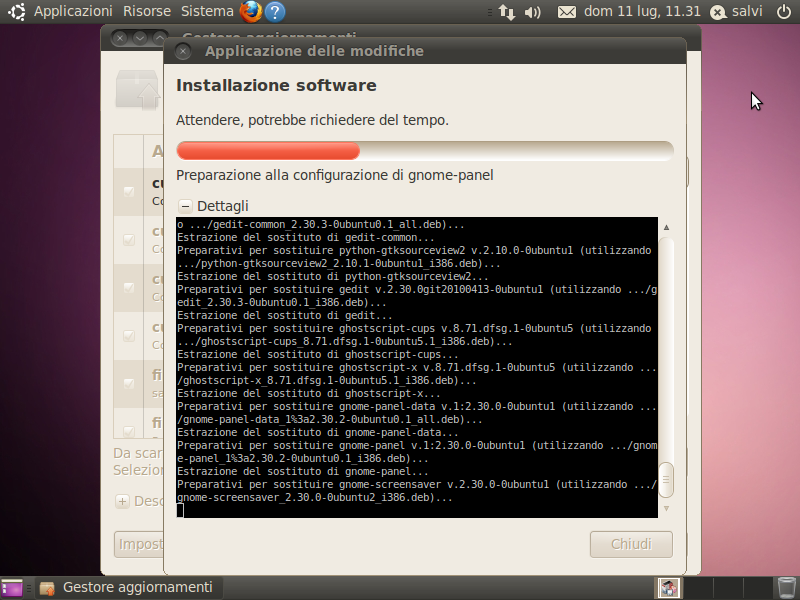800x600 pixels.
Task: Click the network connection indicator icon
Action: (507, 12)
